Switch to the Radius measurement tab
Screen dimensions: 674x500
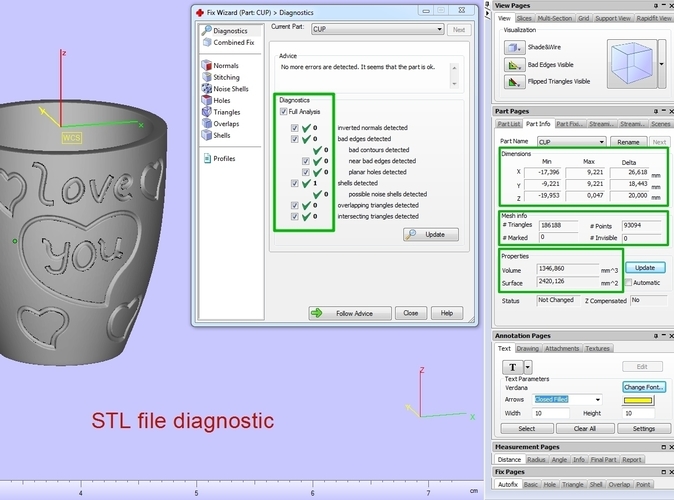tap(536, 460)
